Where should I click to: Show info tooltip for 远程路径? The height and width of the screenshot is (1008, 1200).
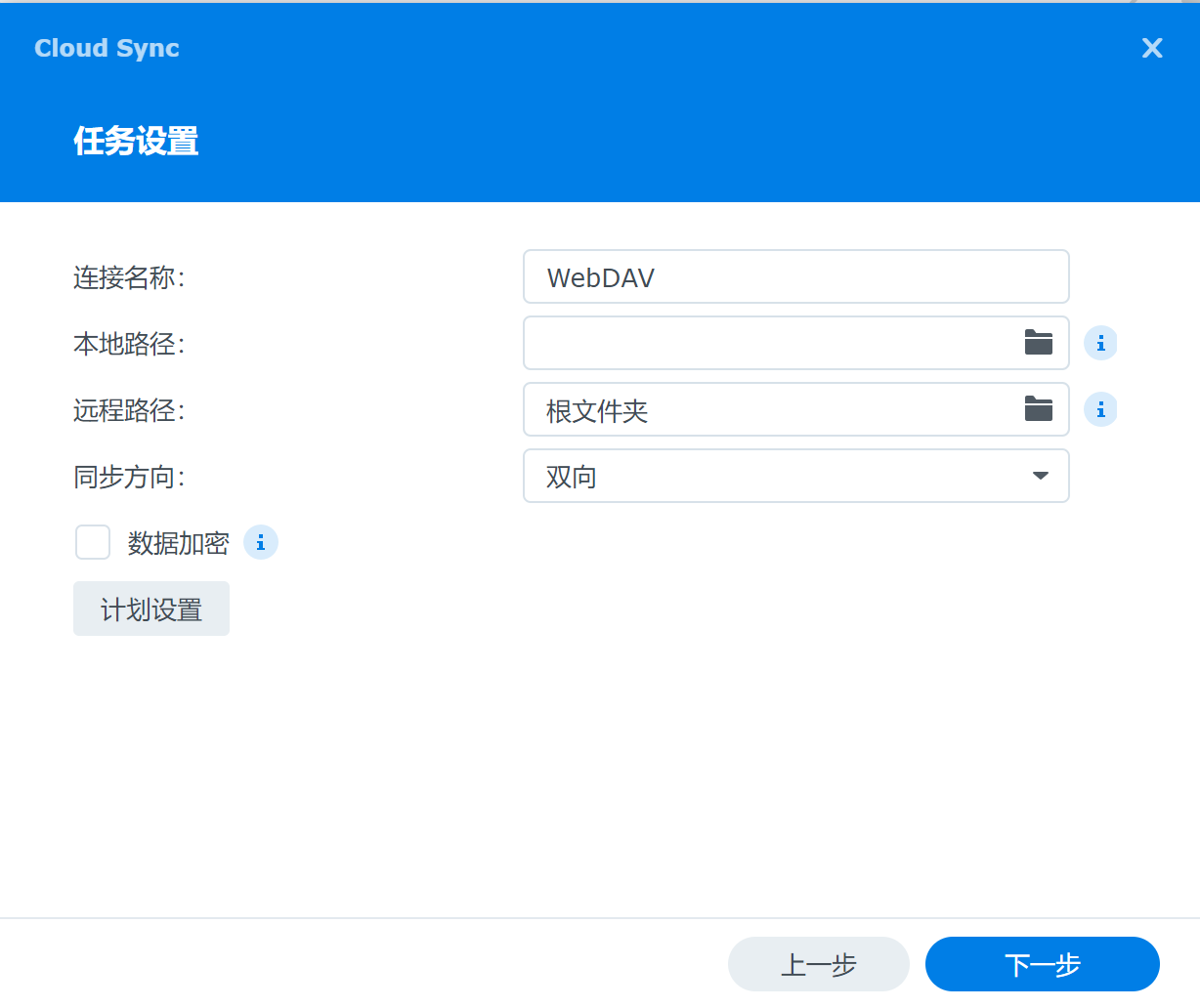click(x=1100, y=409)
